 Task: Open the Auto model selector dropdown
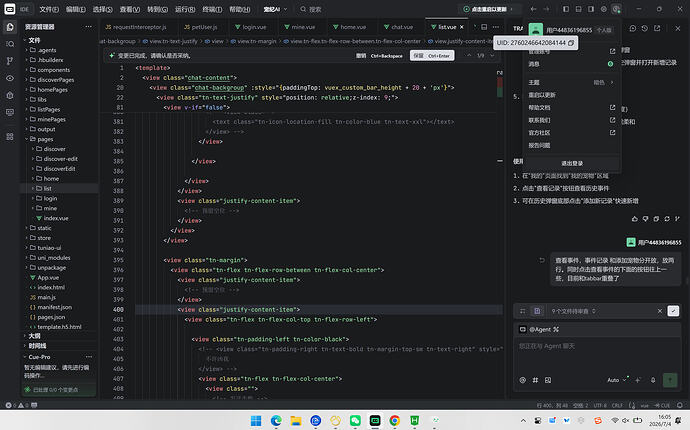tap(616, 380)
